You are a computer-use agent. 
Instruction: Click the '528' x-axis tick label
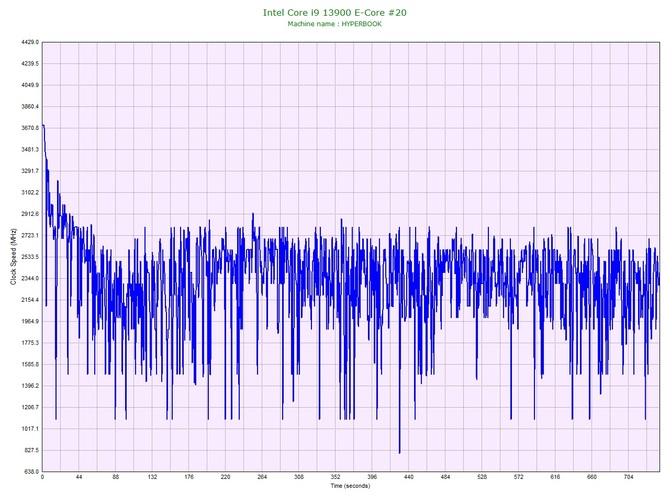point(482,477)
